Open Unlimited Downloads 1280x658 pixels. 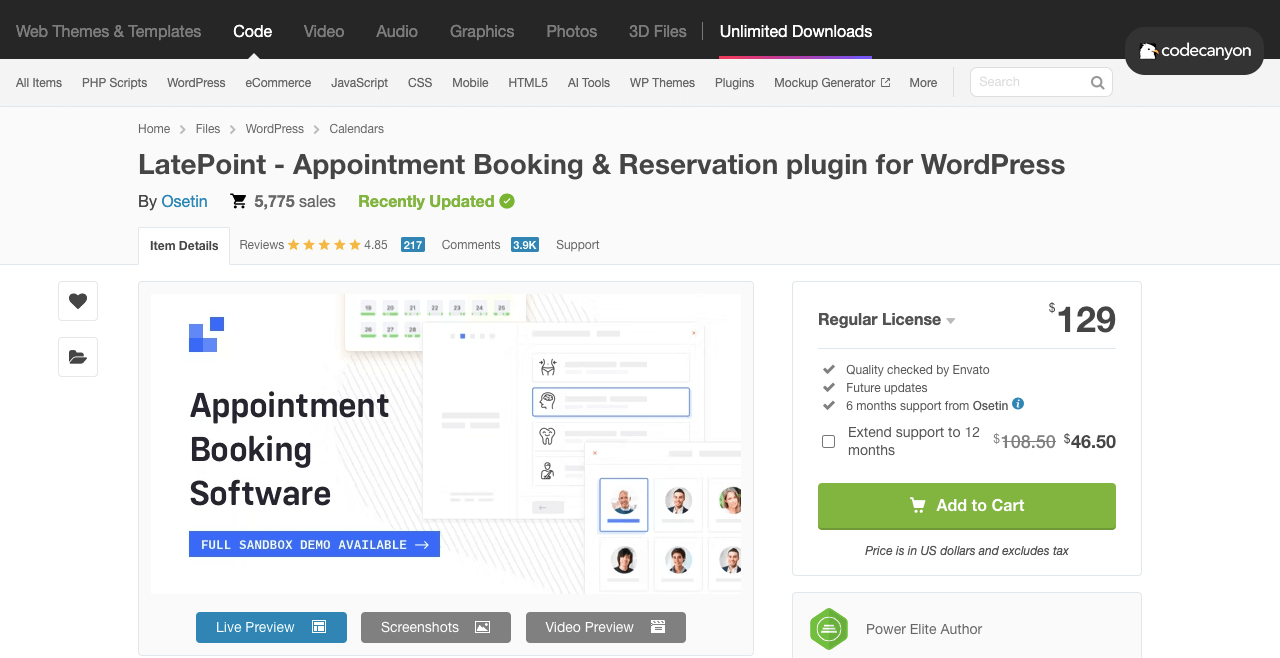pyautogui.click(x=796, y=31)
